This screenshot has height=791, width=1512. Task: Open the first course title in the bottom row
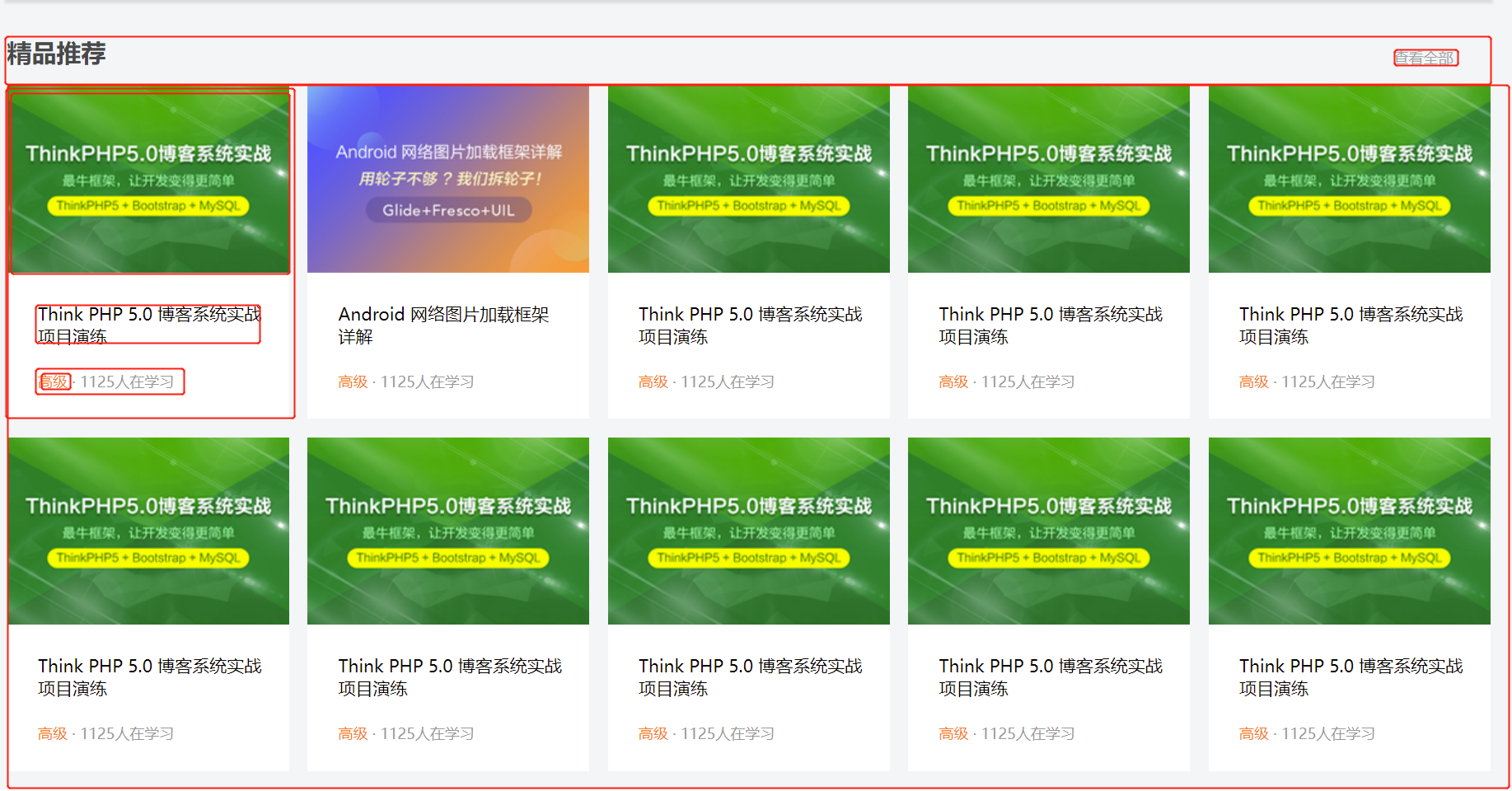149,676
